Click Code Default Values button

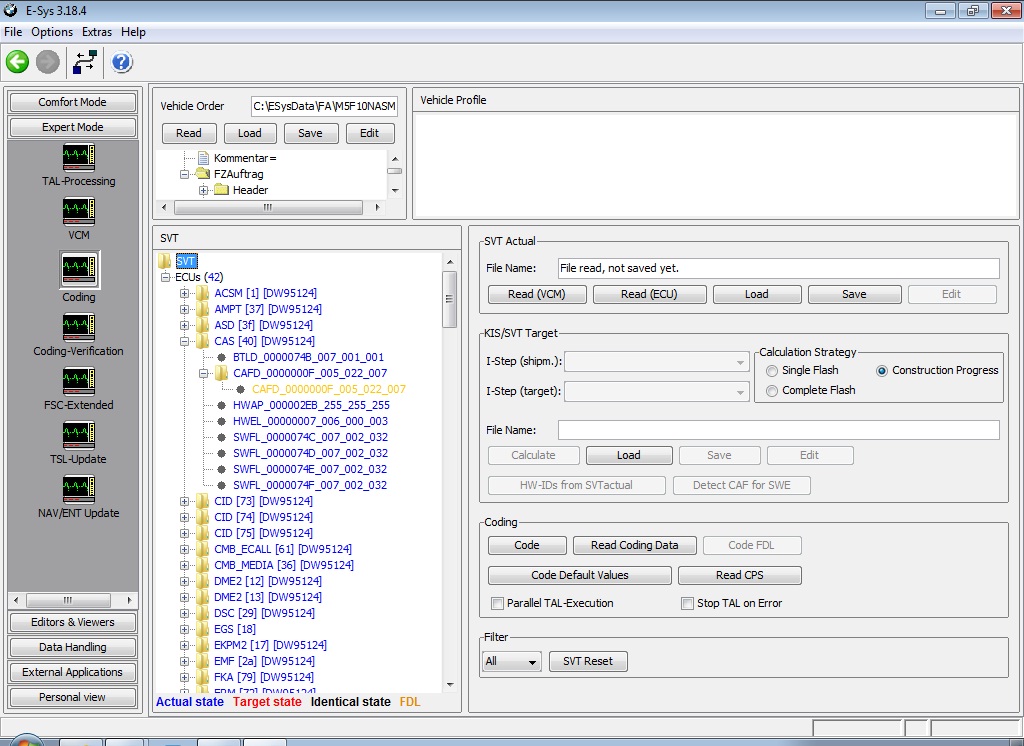579,575
